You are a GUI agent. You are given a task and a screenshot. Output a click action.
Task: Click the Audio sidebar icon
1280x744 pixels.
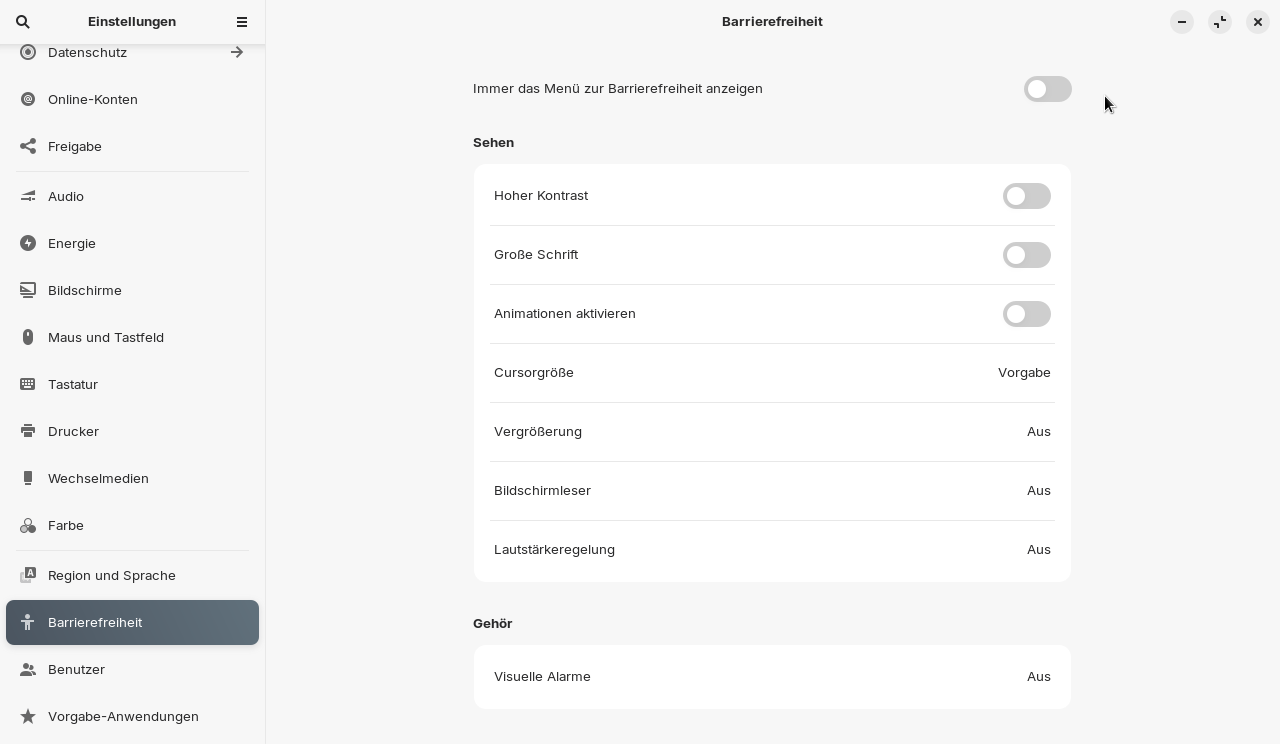pyautogui.click(x=27, y=196)
